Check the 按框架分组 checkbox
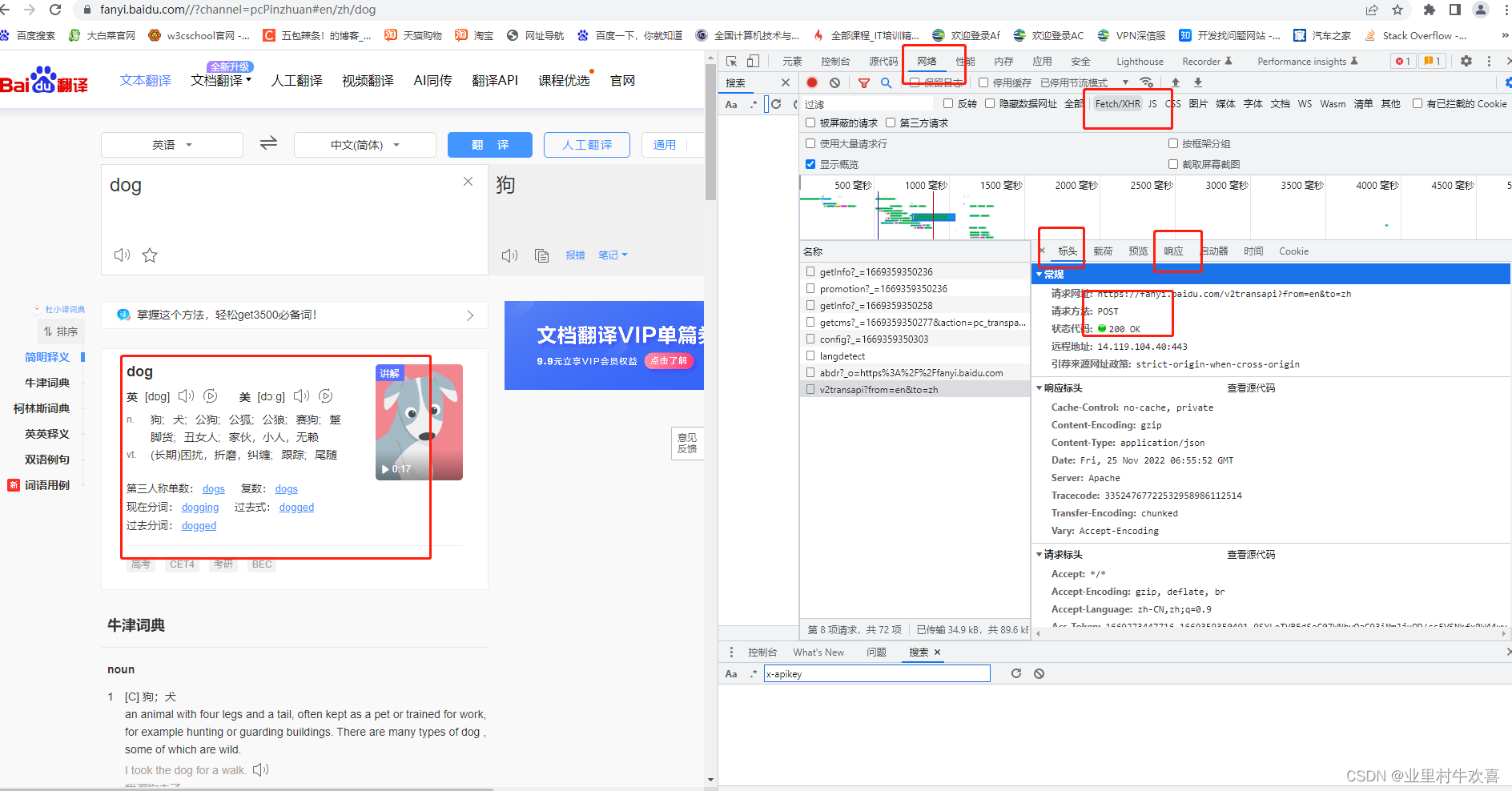The width and height of the screenshot is (1512, 791). [x=1173, y=143]
